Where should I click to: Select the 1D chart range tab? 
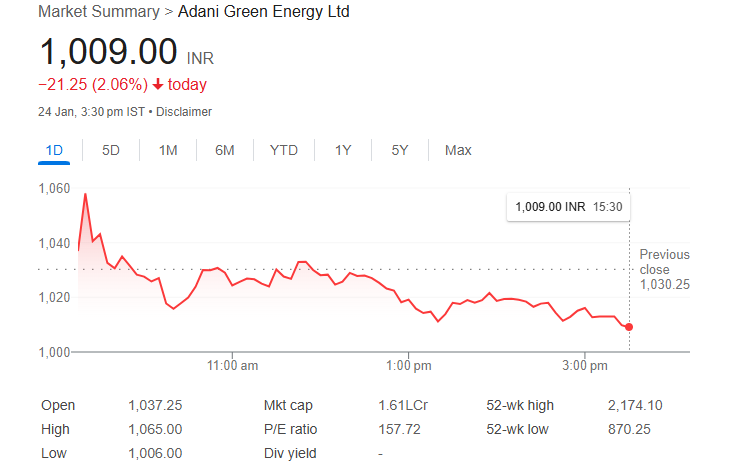pyautogui.click(x=54, y=150)
